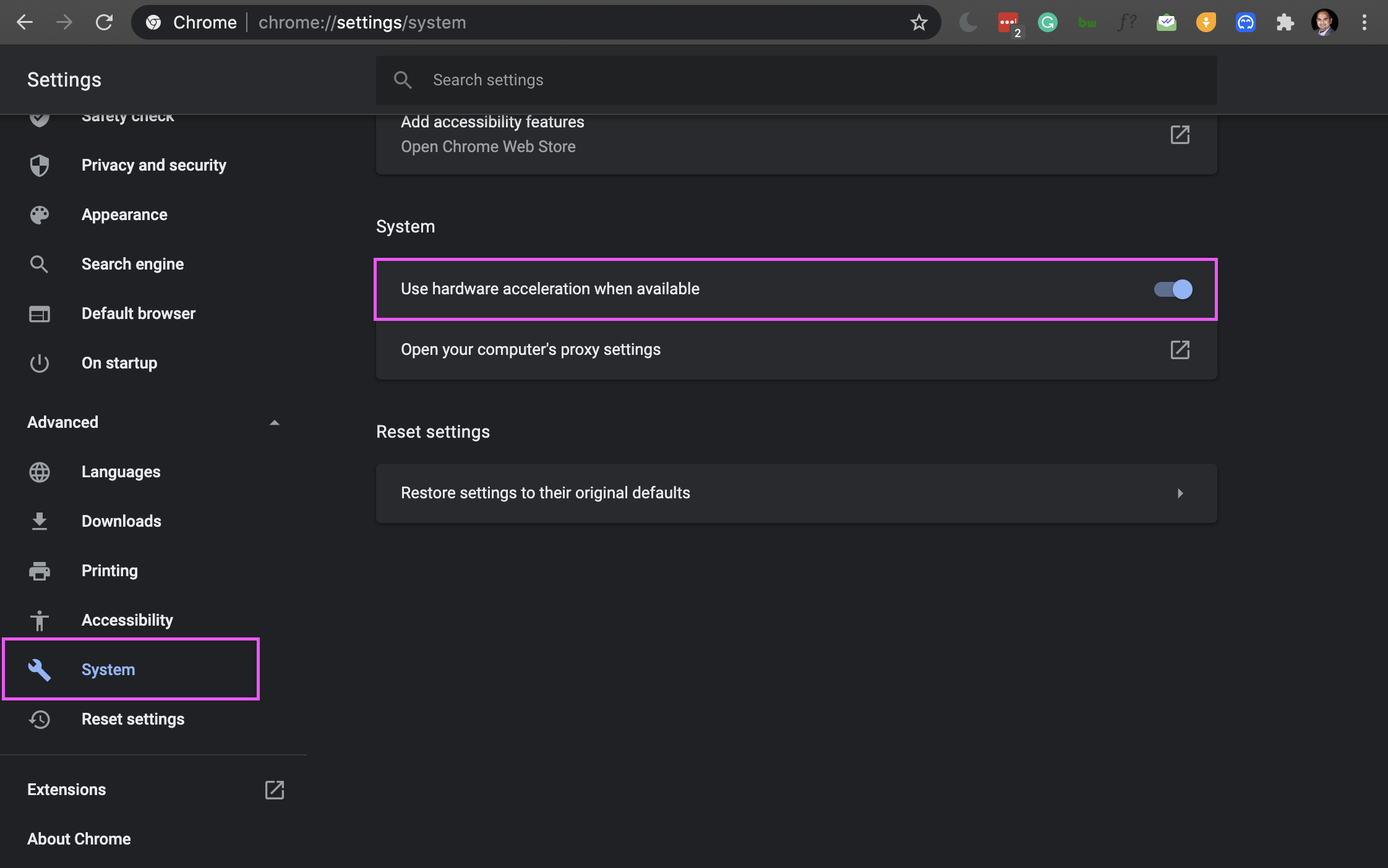This screenshot has height=868, width=1388.
Task: Go back using the back arrow
Action: (25, 23)
